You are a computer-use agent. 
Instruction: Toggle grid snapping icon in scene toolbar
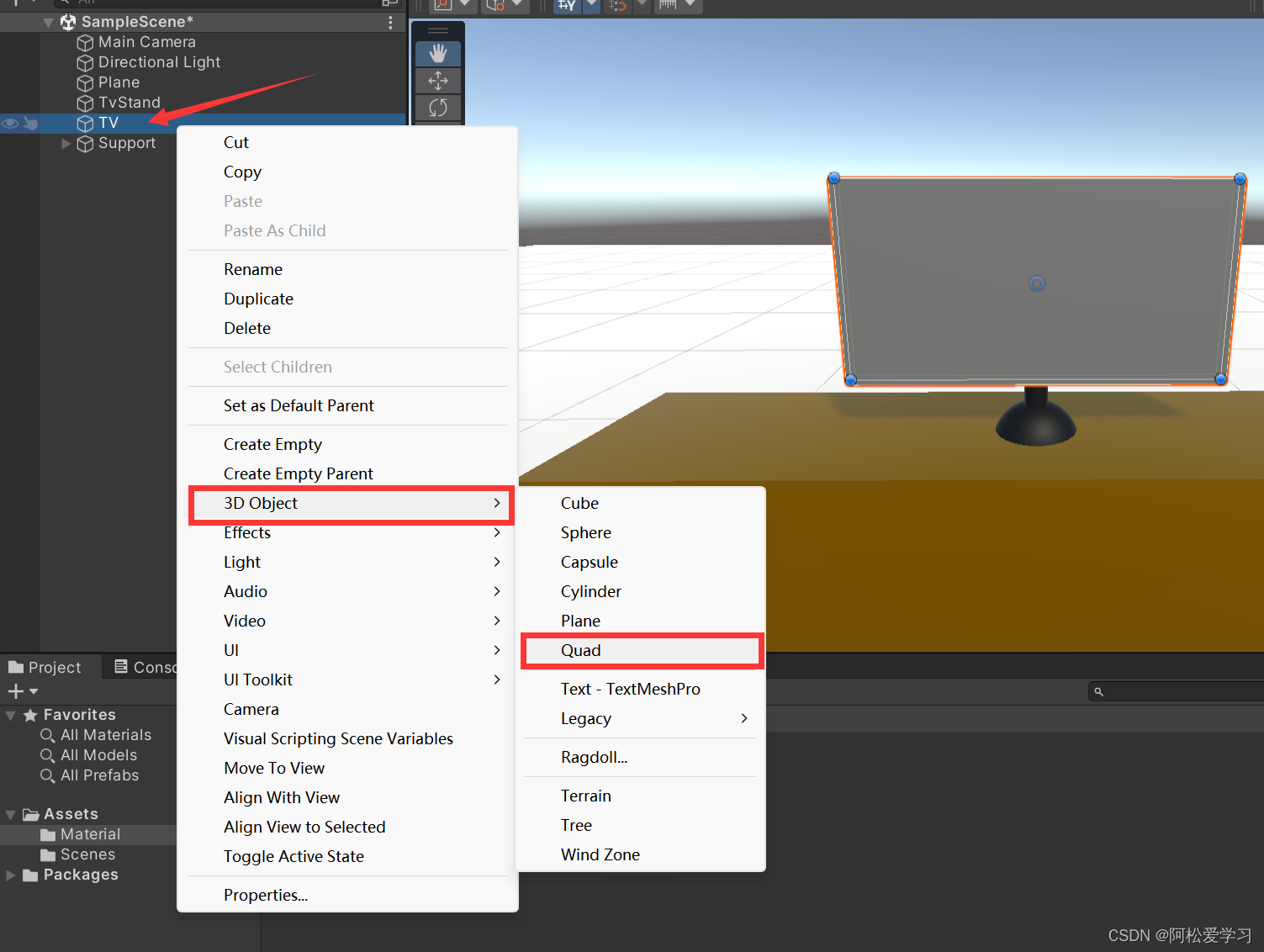pos(567,5)
